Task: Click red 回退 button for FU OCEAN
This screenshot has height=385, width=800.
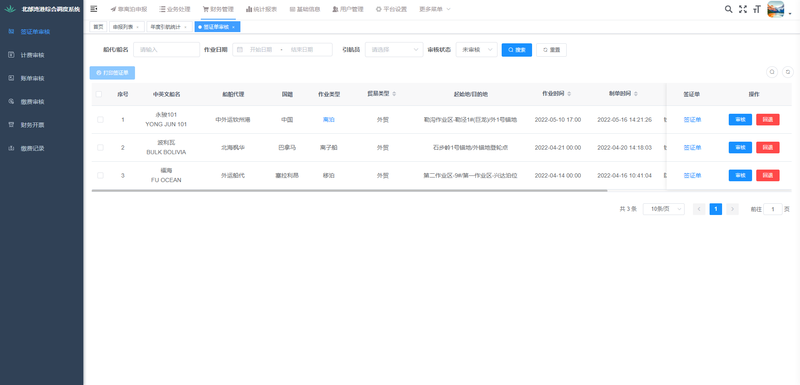Action: pyautogui.click(x=768, y=175)
